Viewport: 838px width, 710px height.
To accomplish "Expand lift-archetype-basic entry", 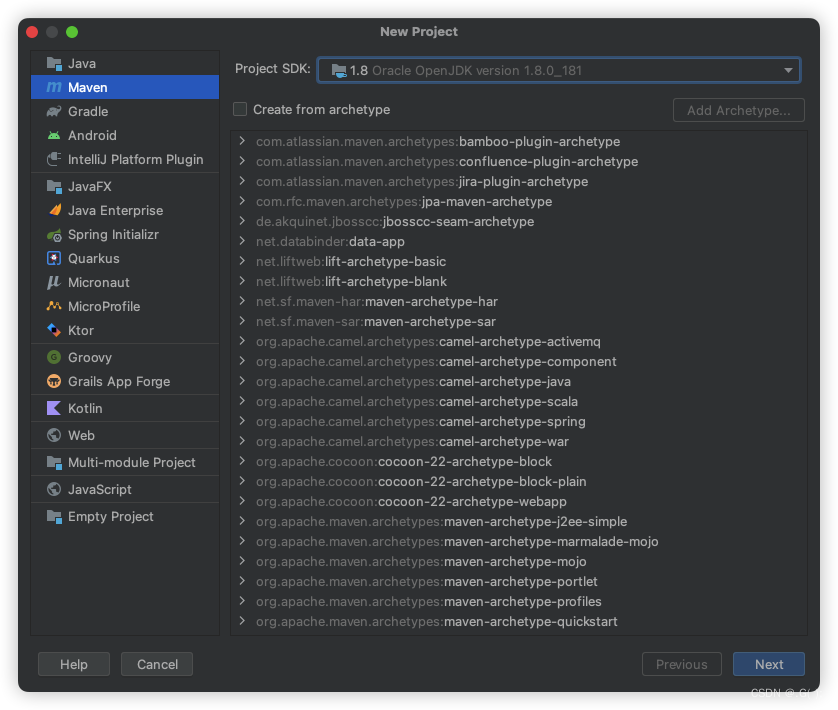I will coord(242,261).
